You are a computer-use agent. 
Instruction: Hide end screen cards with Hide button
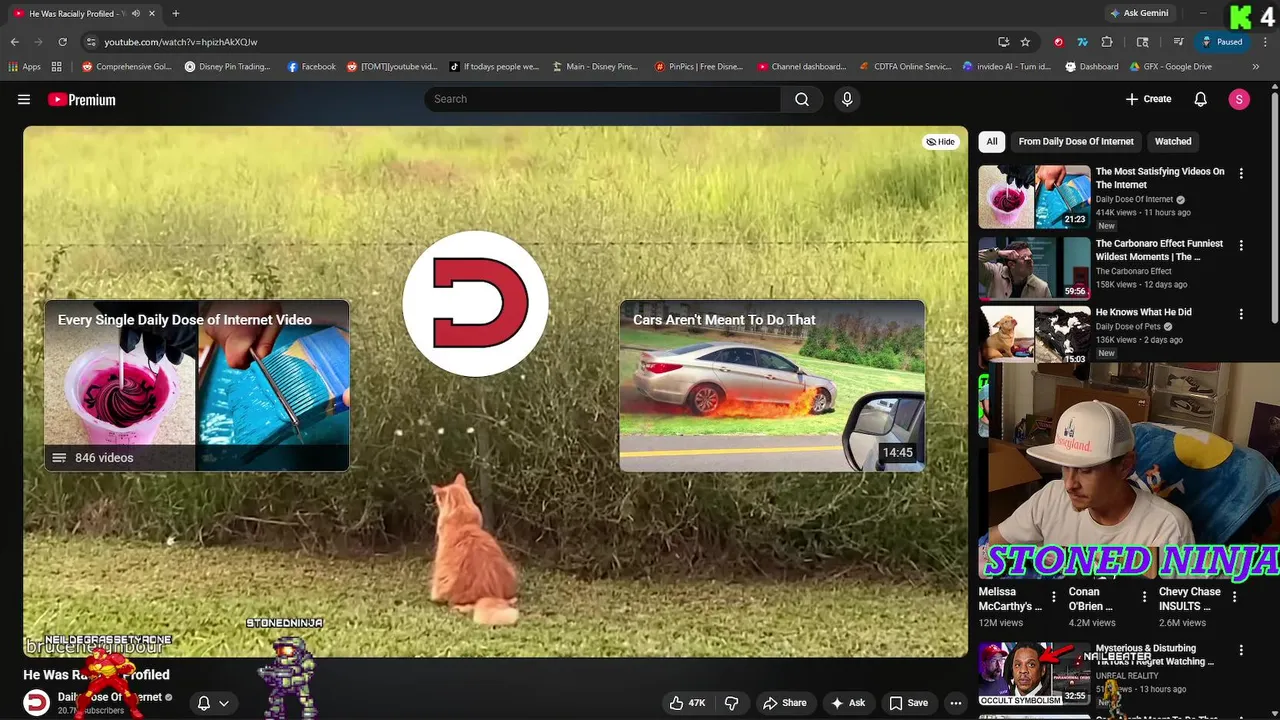[940, 142]
